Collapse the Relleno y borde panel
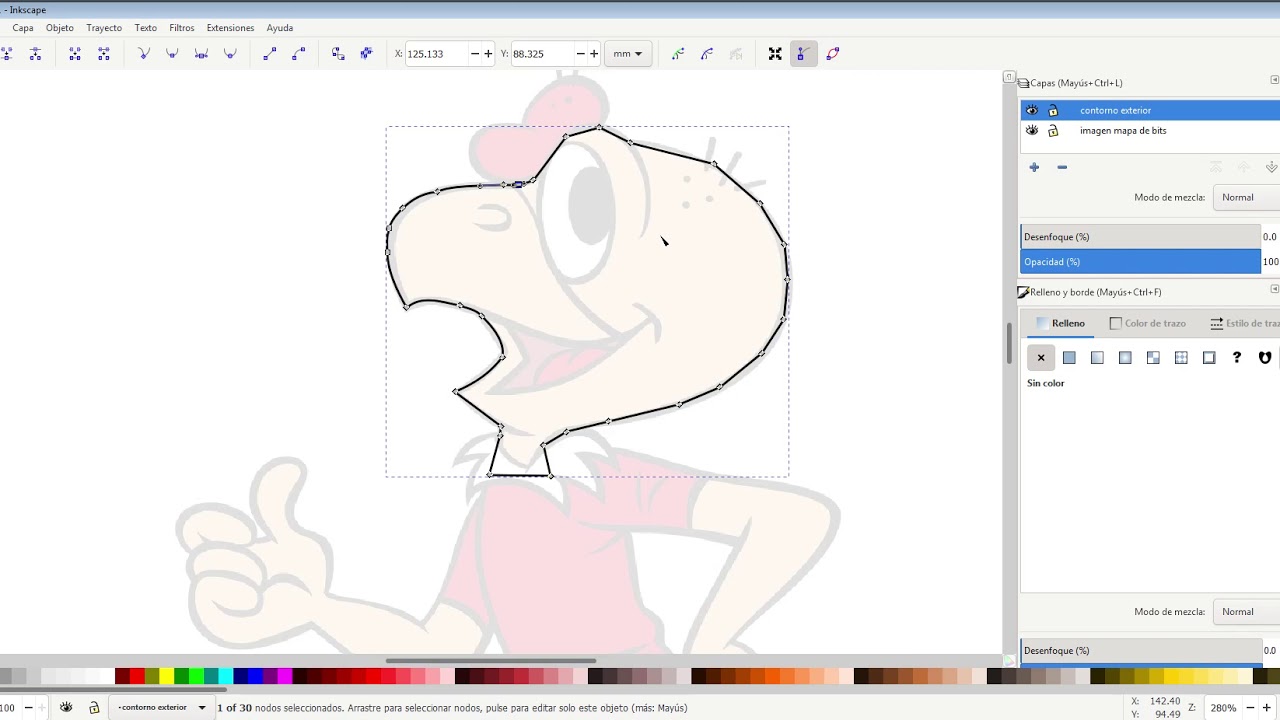 coord(1274,289)
